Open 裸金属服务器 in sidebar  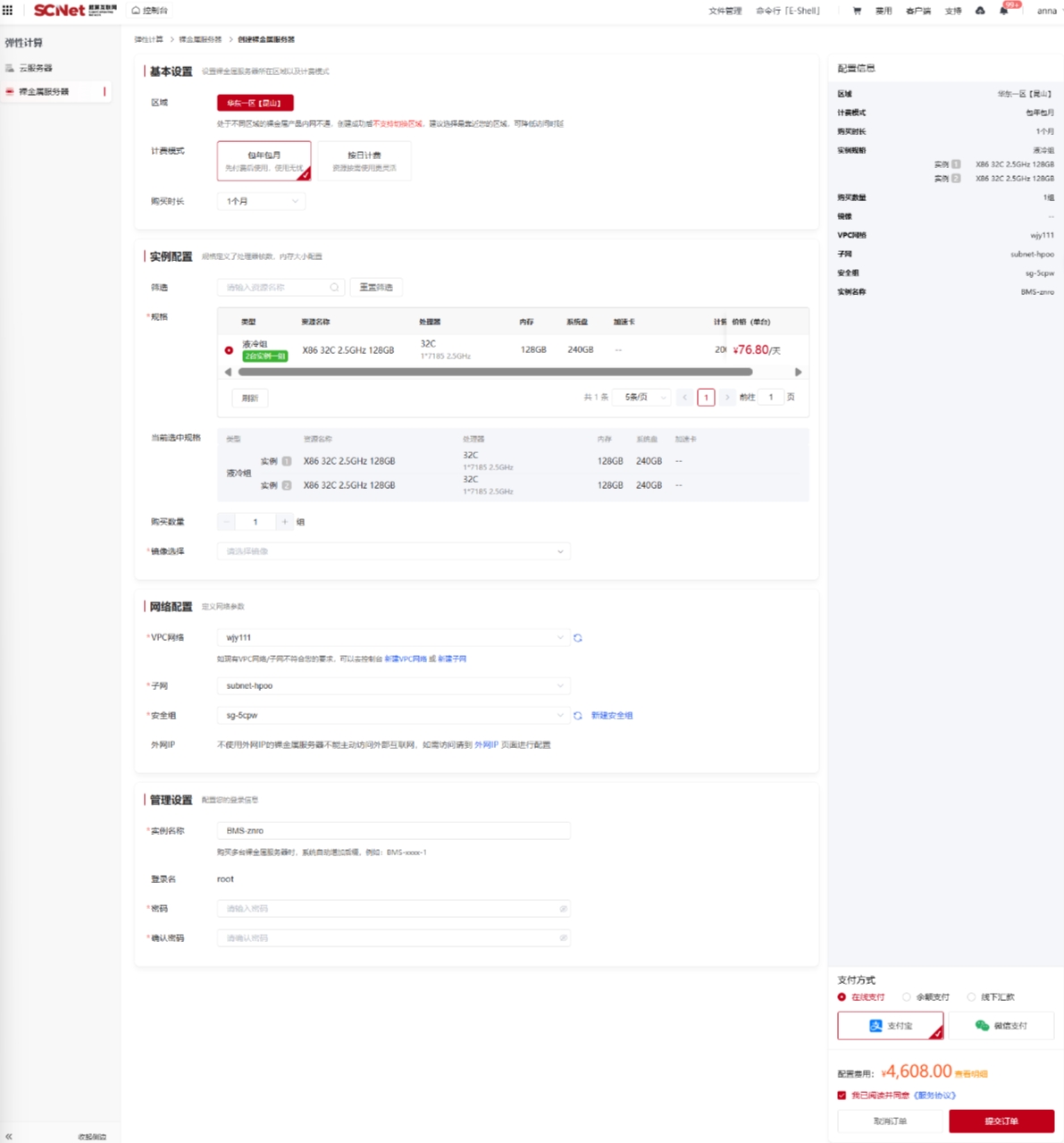click(x=44, y=92)
